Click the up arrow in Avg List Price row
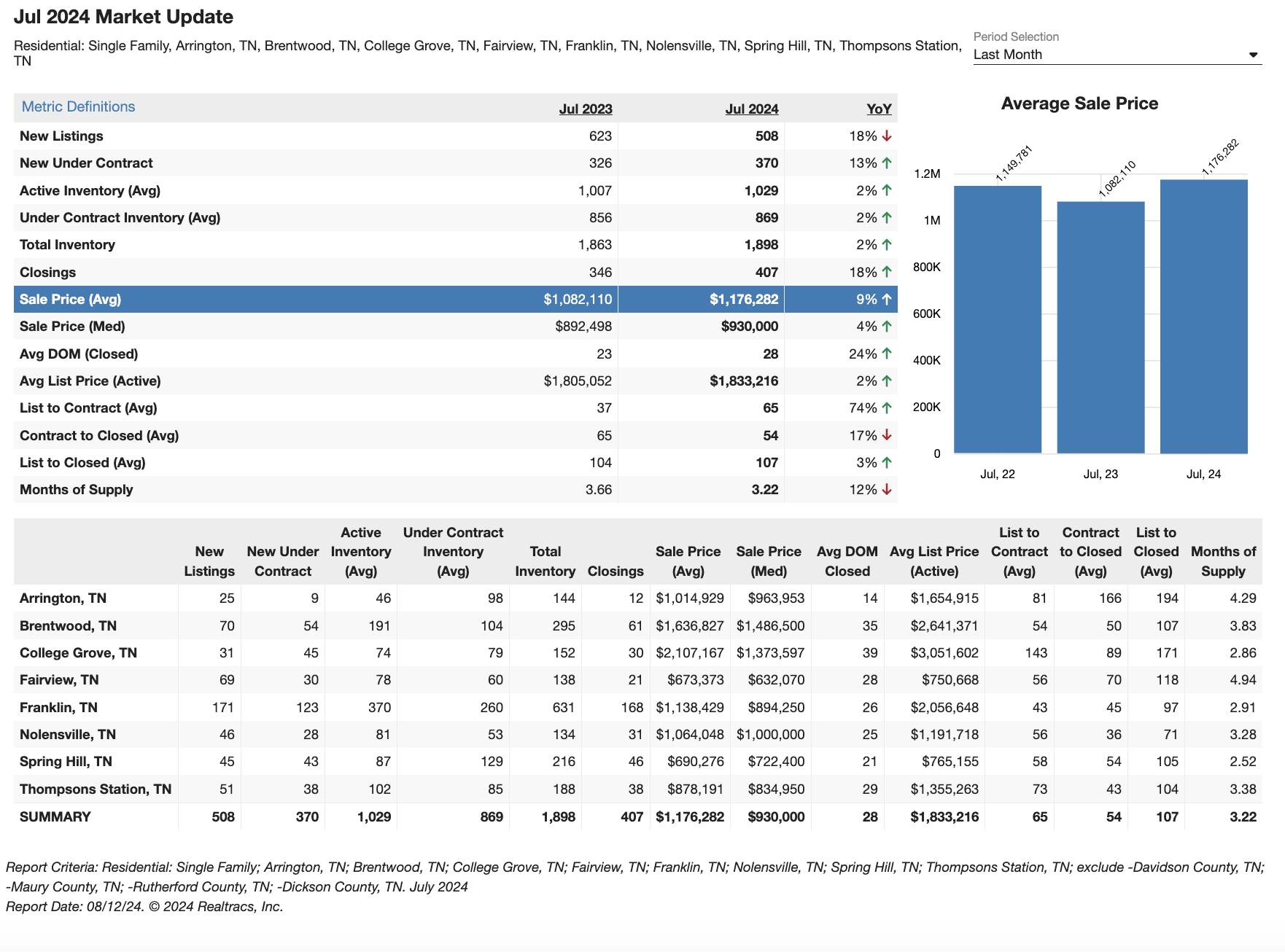The height and width of the screenshot is (952, 1285). tap(887, 381)
